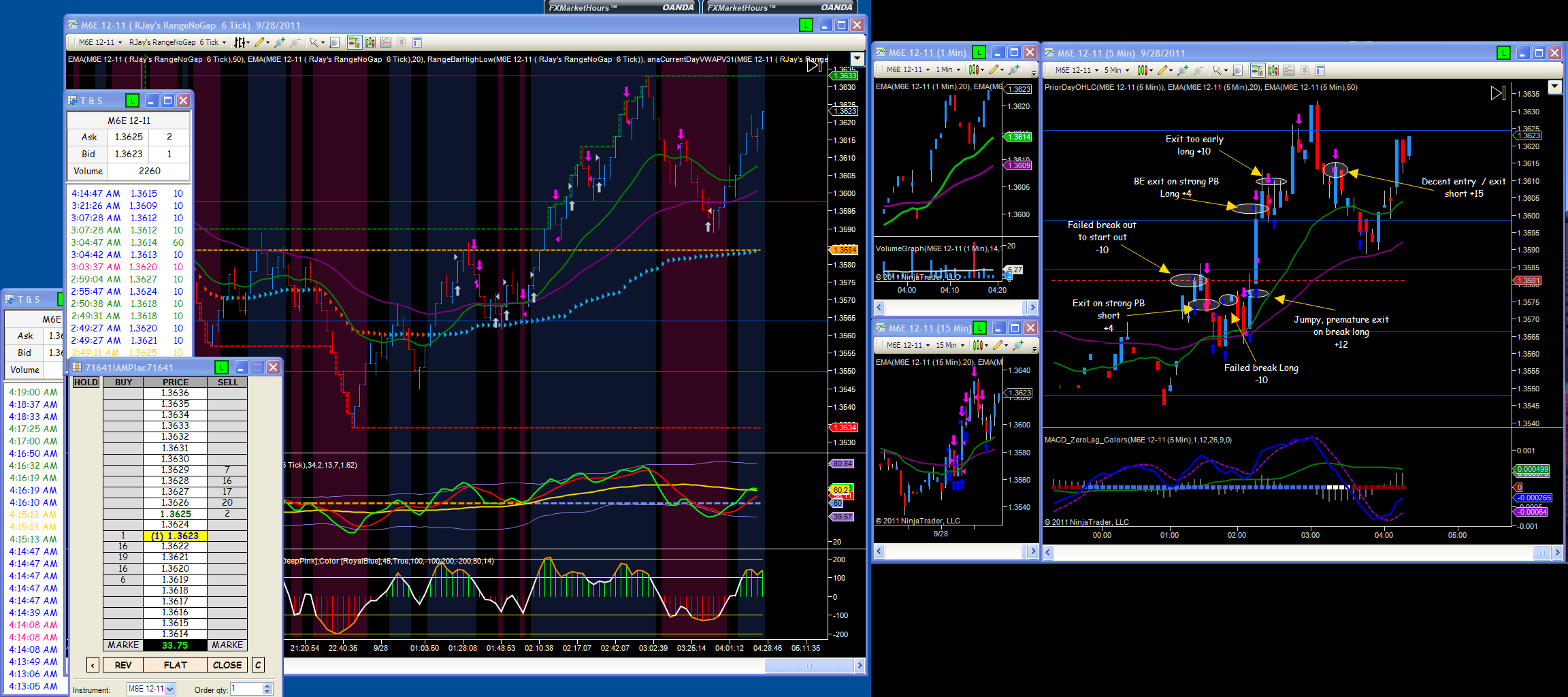Click the sell MARKE button in DOM
The width and height of the screenshot is (1568, 697).
point(227,645)
